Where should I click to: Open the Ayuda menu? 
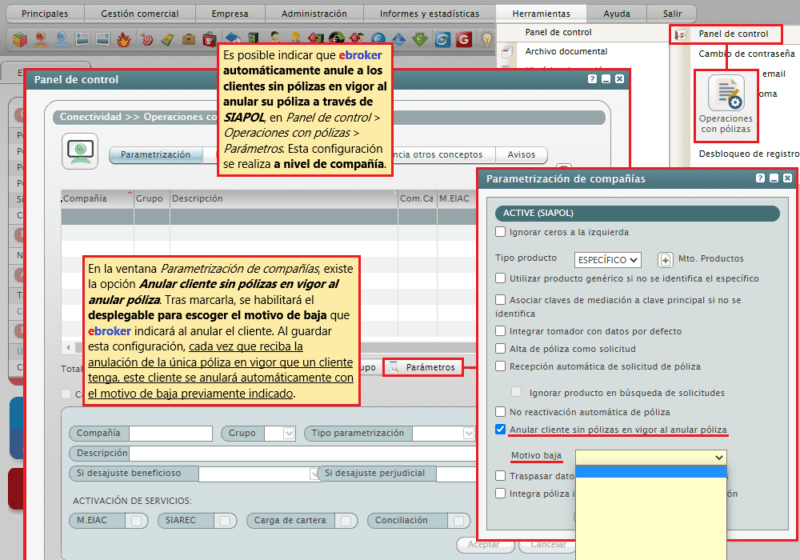point(616,14)
